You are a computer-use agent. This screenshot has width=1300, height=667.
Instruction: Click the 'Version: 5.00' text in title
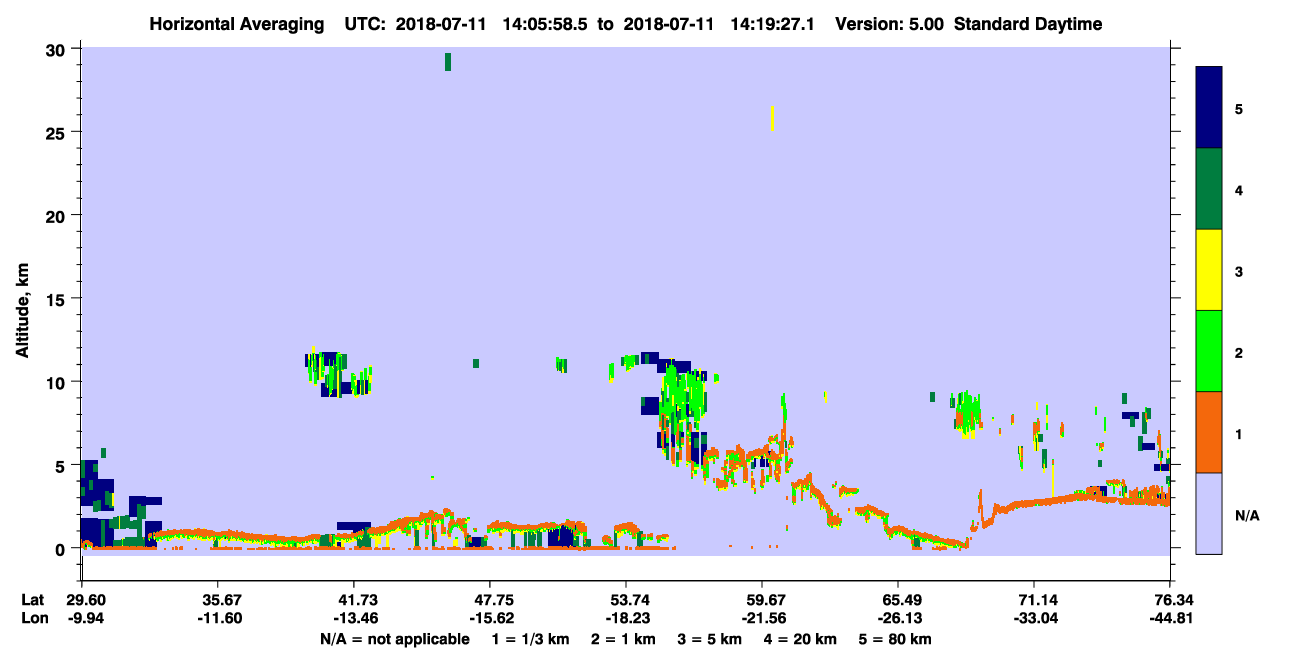point(890,24)
